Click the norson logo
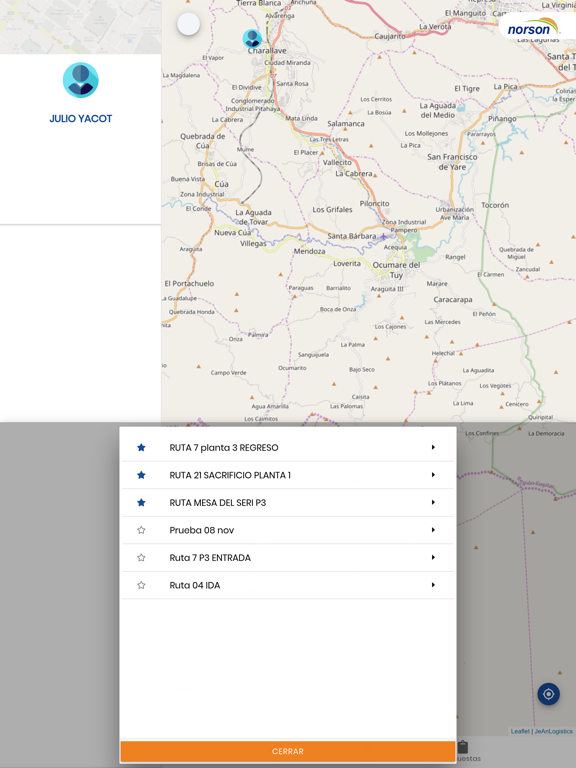The width and height of the screenshot is (576, 768). [533, 28]
